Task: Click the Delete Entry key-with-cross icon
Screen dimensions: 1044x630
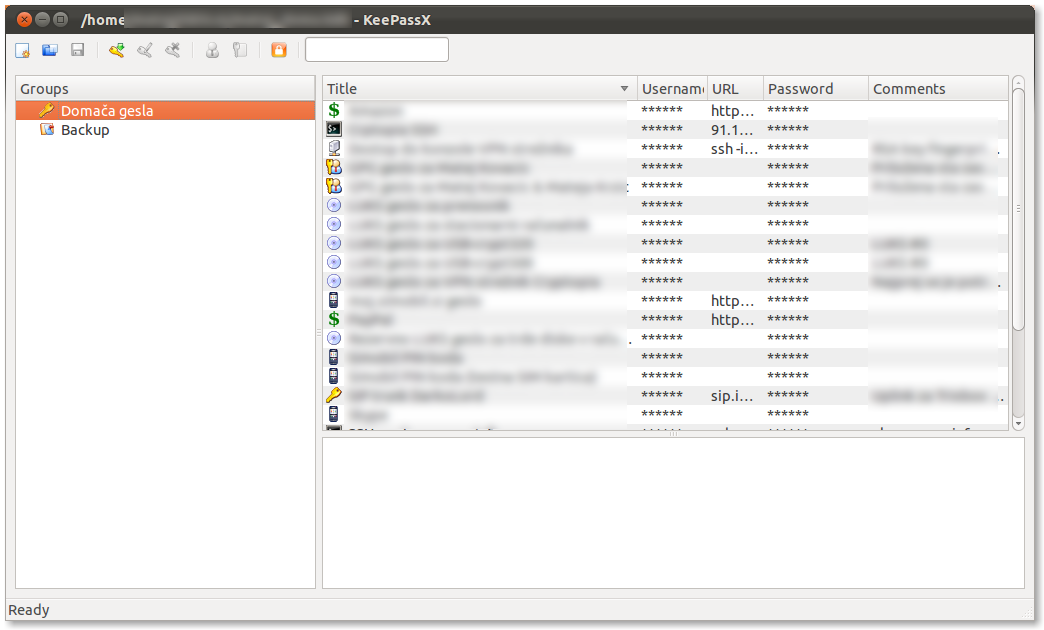Action: pyautogui.click(x=172, y=51)
